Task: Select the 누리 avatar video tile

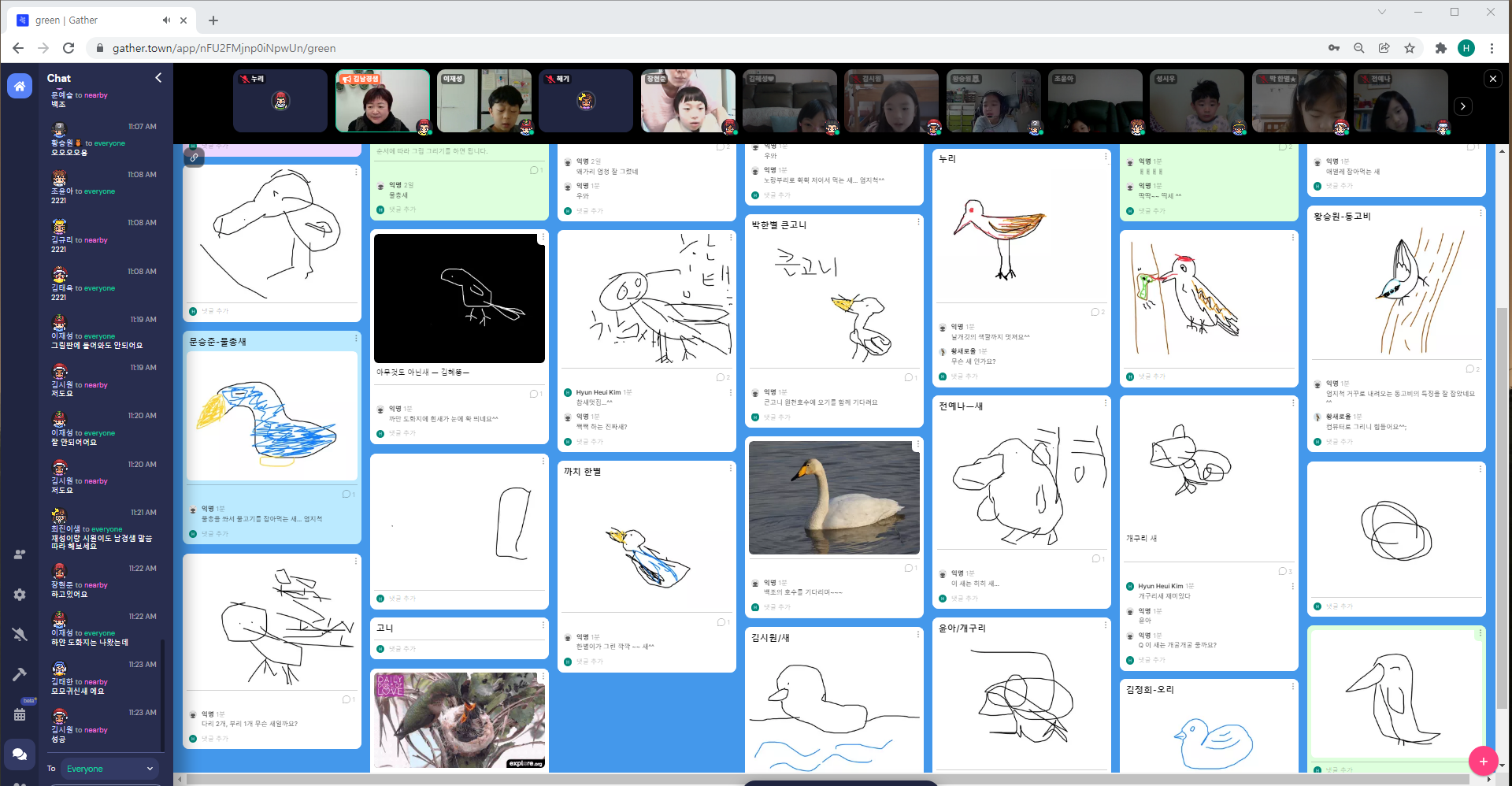Action: 280,101
